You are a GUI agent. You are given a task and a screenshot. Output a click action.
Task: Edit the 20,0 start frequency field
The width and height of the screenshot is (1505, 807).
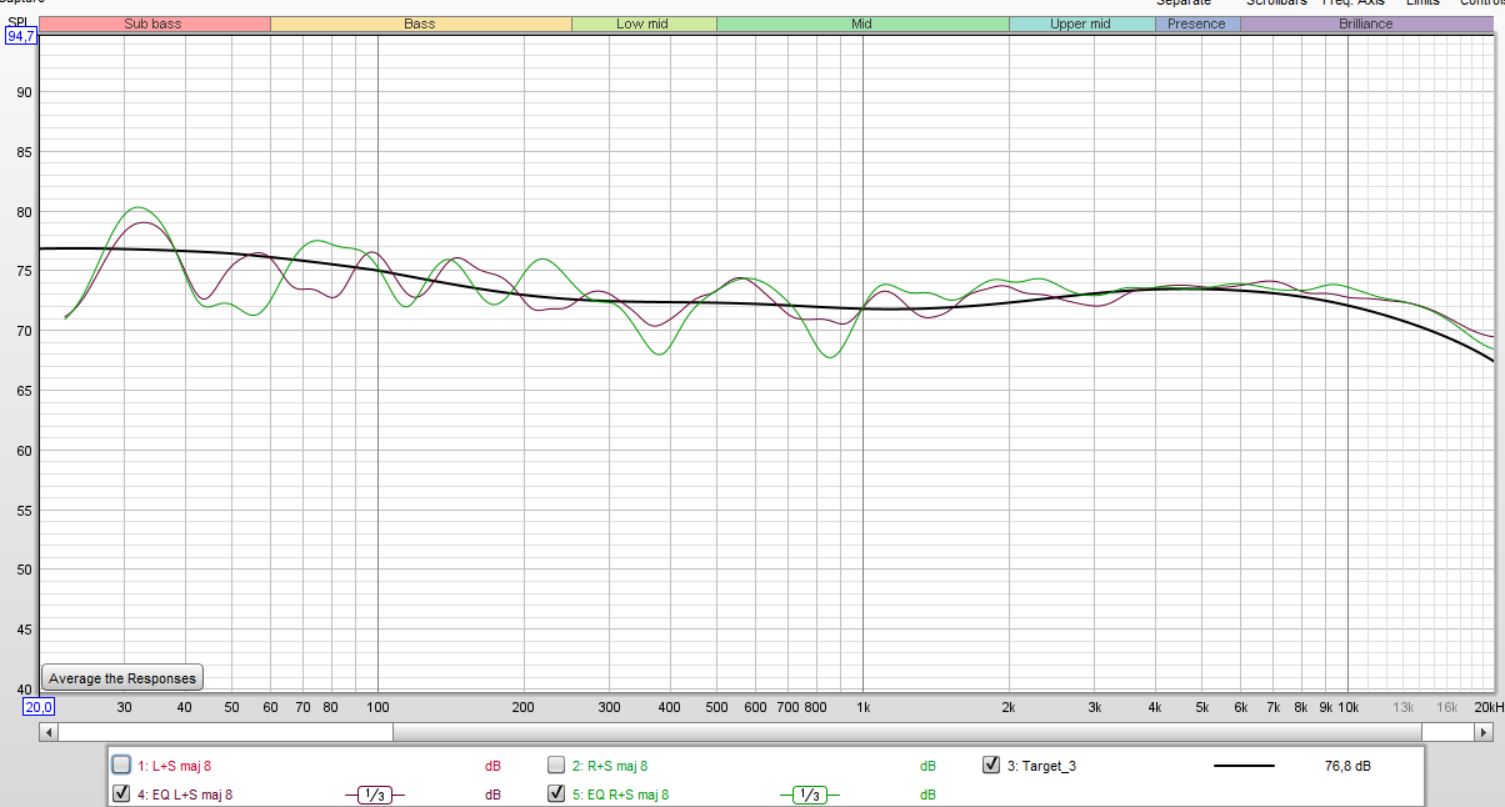click(39, 707)
